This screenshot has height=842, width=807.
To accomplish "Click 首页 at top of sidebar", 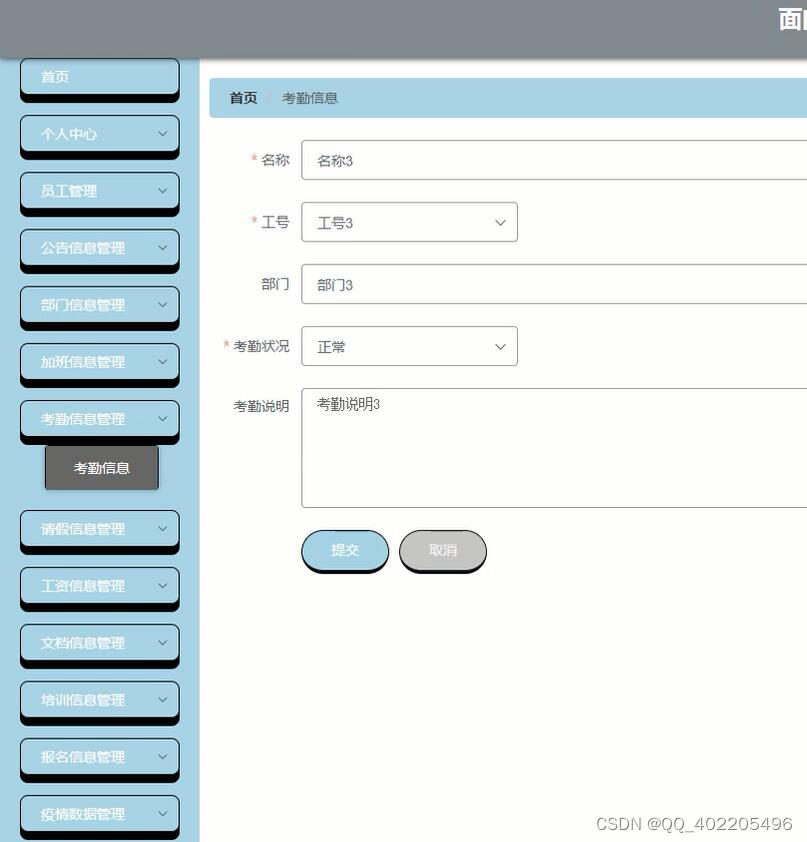I will 99,76.
